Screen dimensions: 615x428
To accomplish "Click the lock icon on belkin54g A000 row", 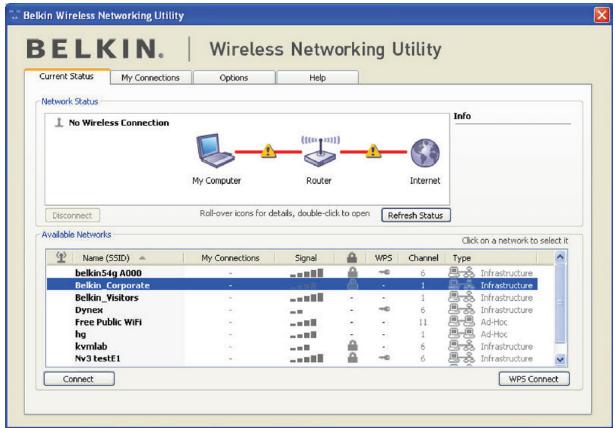I will (x=353, y=272).
